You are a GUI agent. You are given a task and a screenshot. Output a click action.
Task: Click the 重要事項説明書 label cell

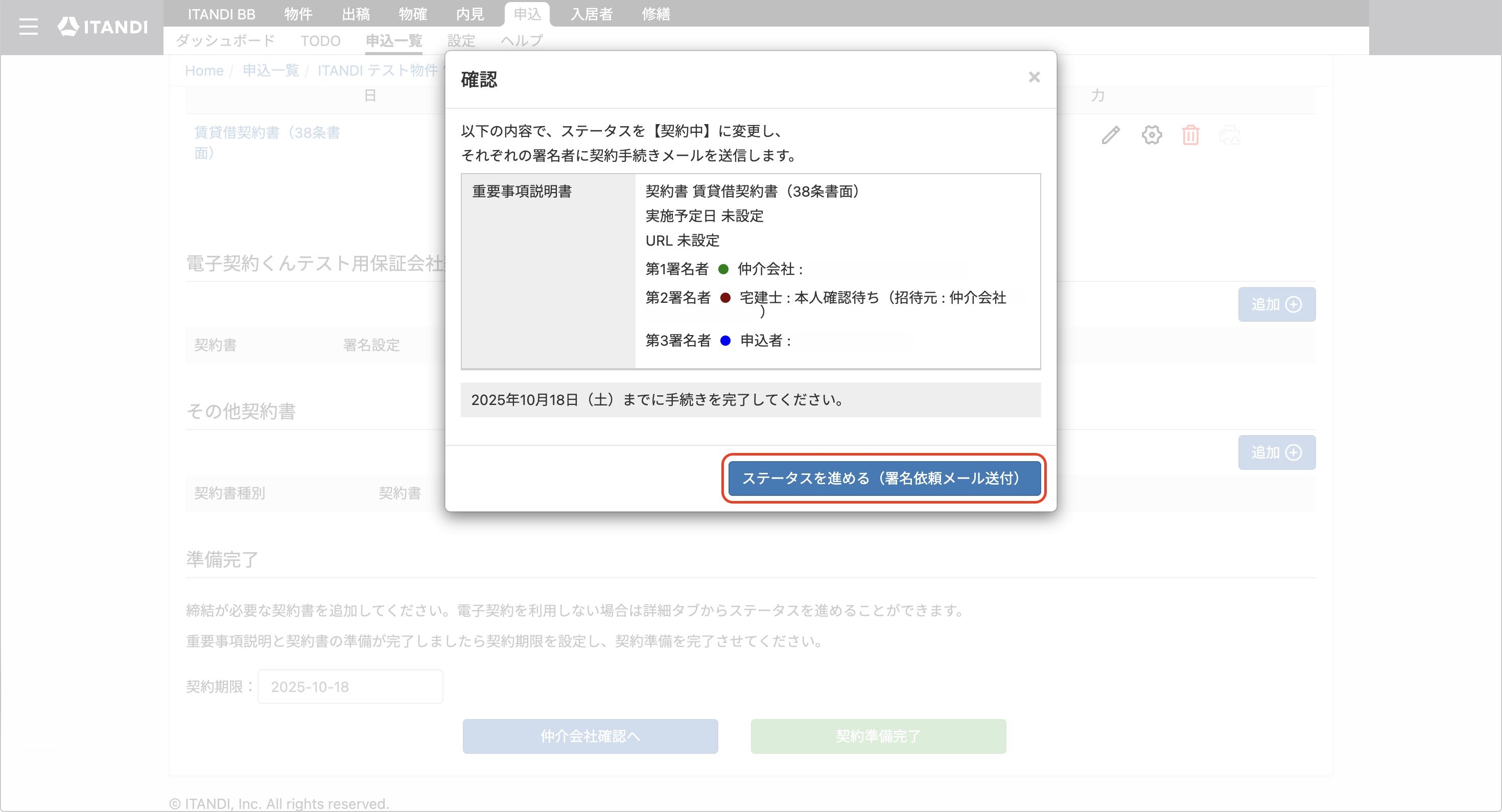(548, 271)
